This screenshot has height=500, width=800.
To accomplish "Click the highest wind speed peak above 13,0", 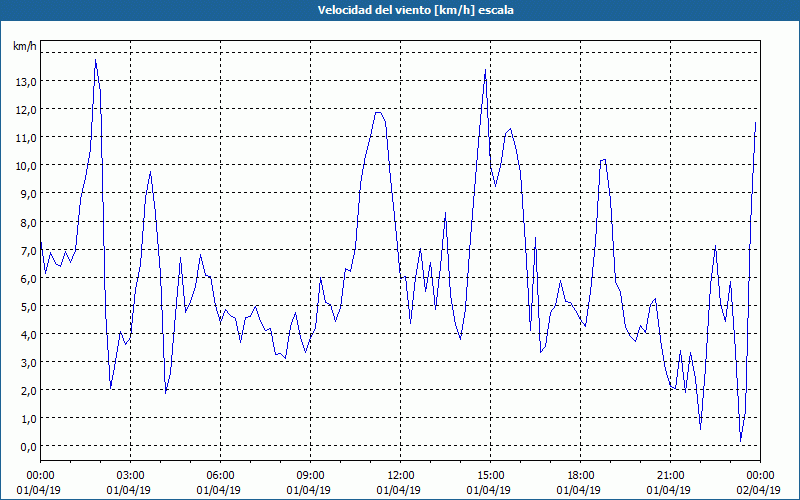I will [x=95, y=61].
